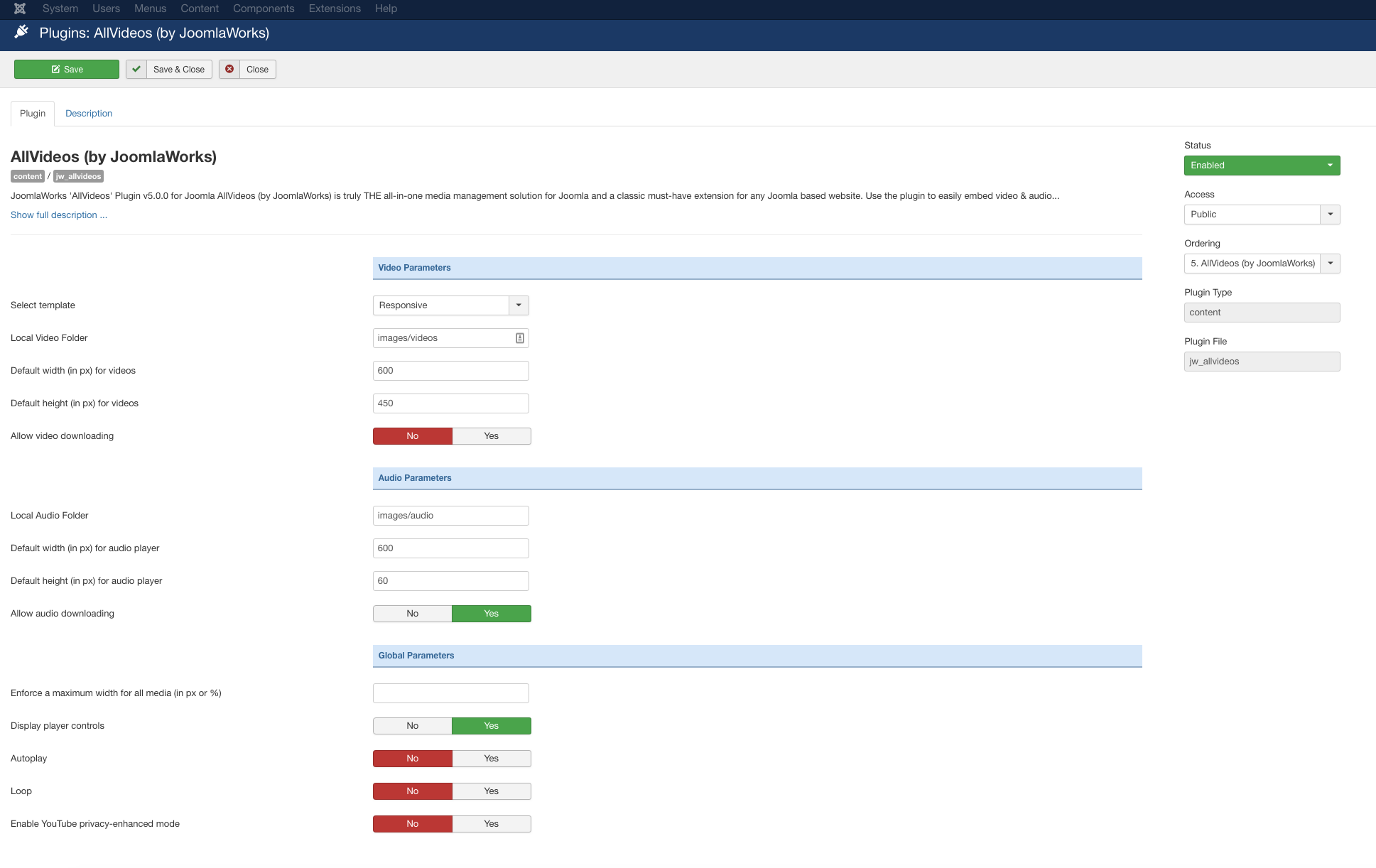The height and width of the screenshot is (868, 1376).
Task: Click the Save & Close button label
Action: point(179,69)
